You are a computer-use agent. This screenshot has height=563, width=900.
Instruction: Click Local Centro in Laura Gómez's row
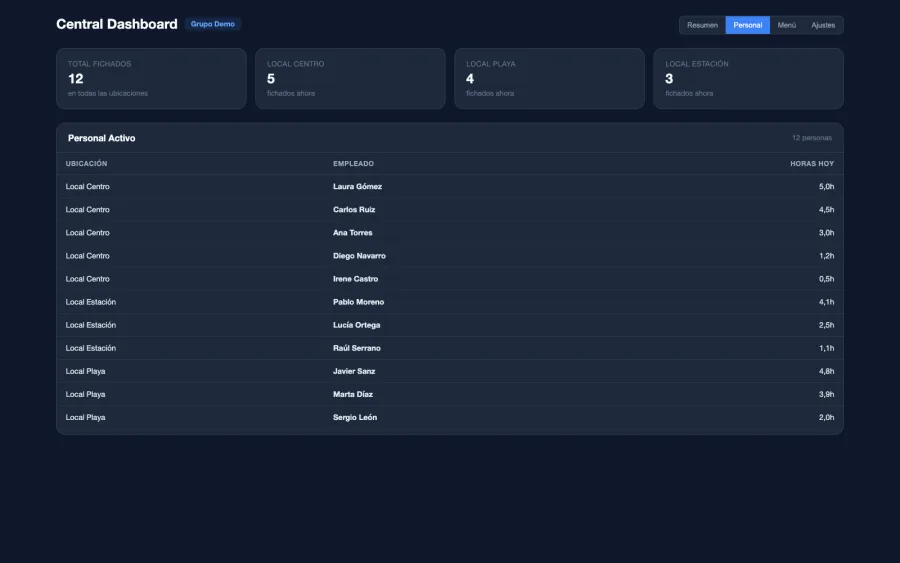click(87, 187)
